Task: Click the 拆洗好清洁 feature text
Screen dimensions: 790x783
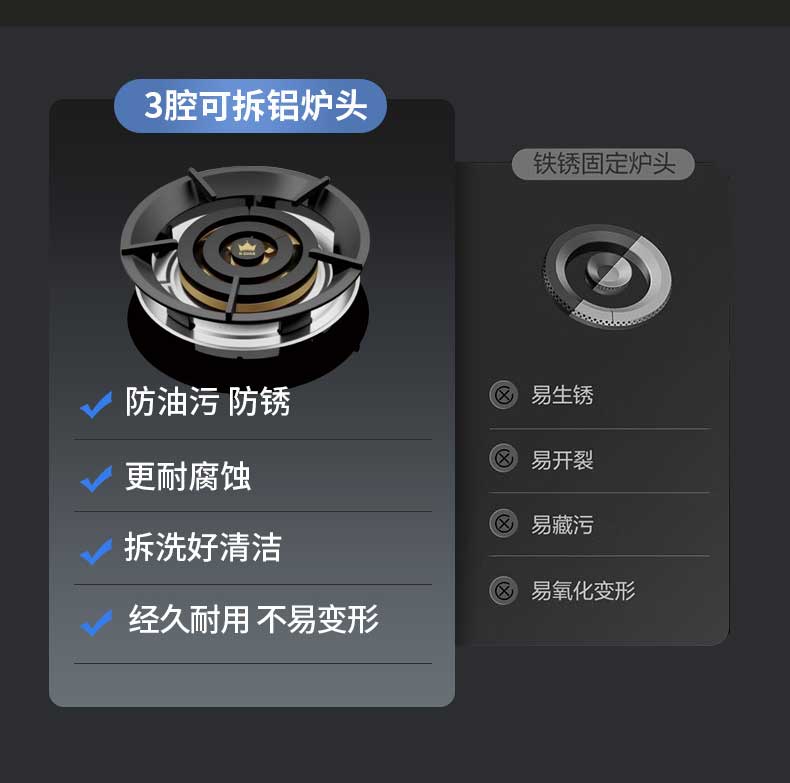Action: click(x=203, y=547)
